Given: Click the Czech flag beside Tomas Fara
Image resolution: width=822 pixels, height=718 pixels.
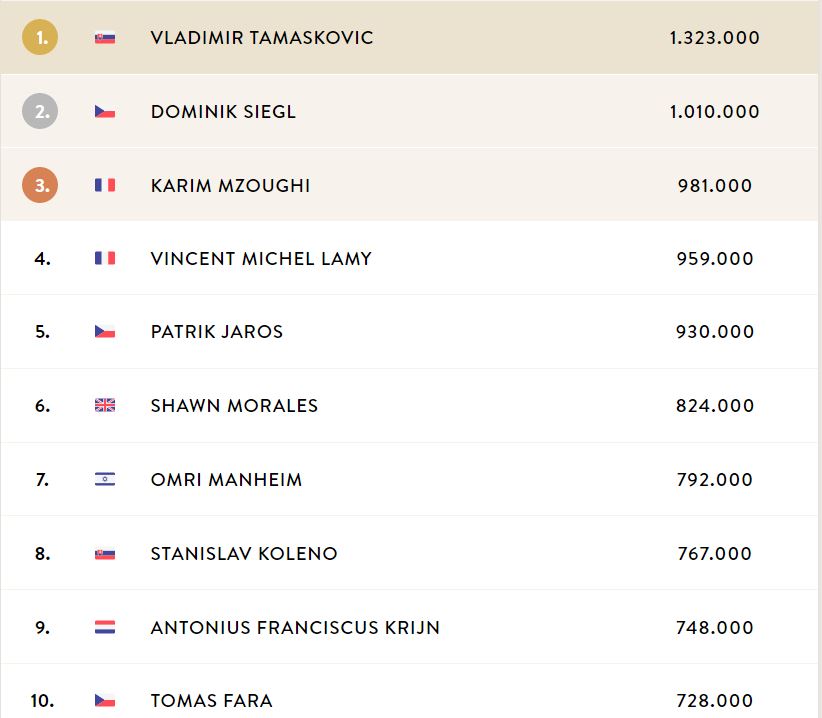Looking at the screenshot, I should [105, 700].
